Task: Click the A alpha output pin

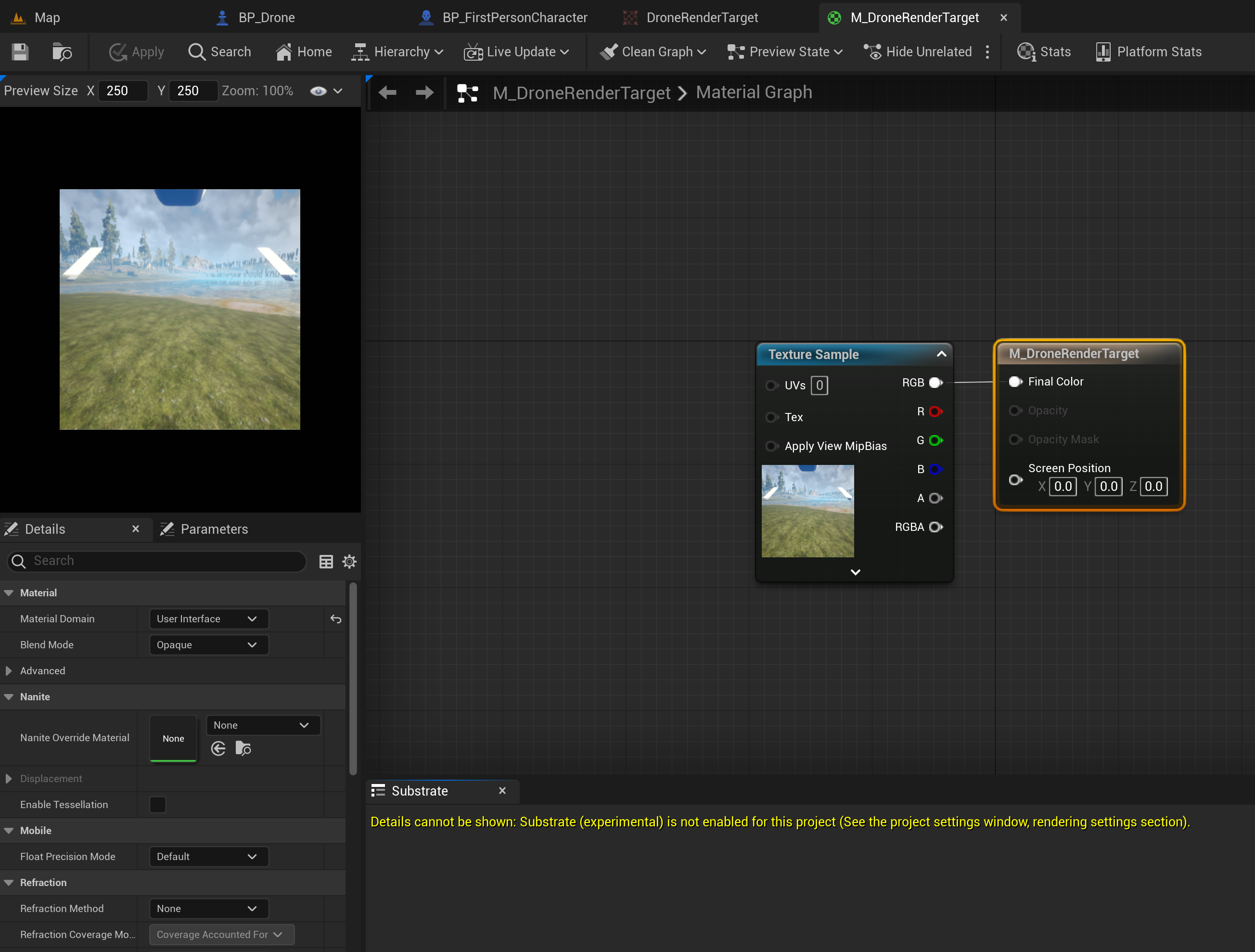Action: 936,498
